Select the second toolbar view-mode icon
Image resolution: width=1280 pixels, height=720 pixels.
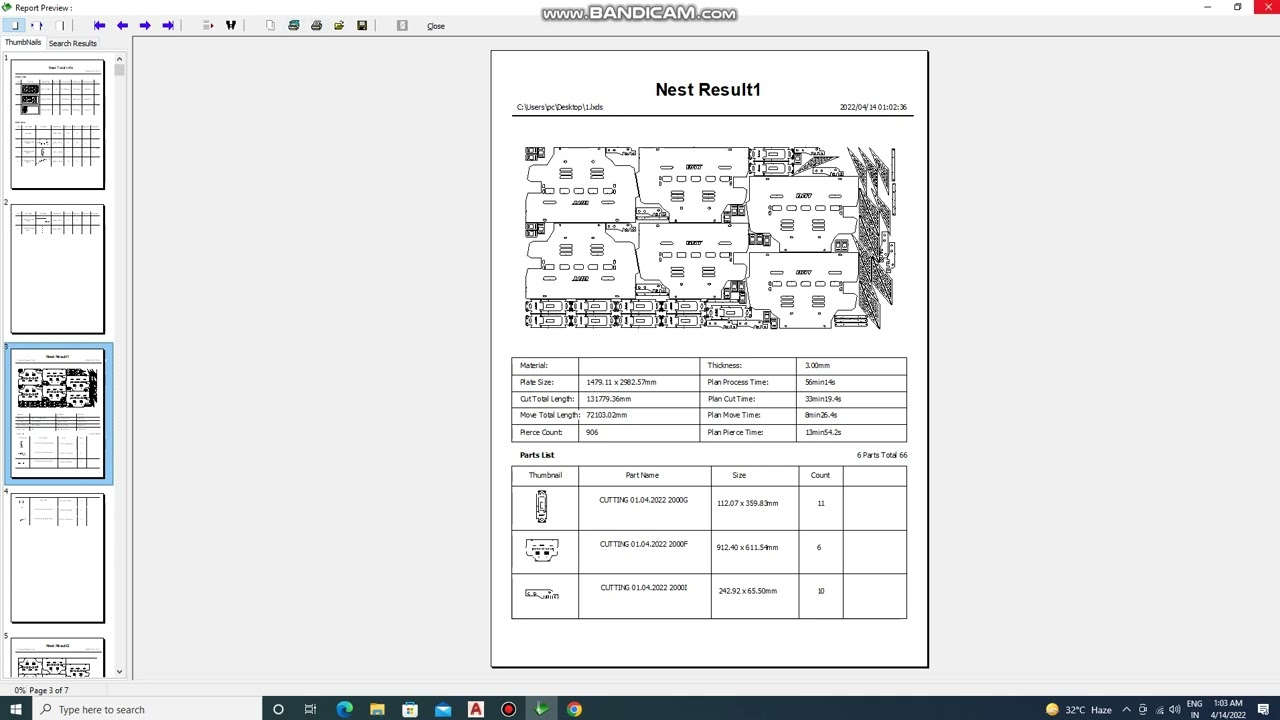pos(37,25)
